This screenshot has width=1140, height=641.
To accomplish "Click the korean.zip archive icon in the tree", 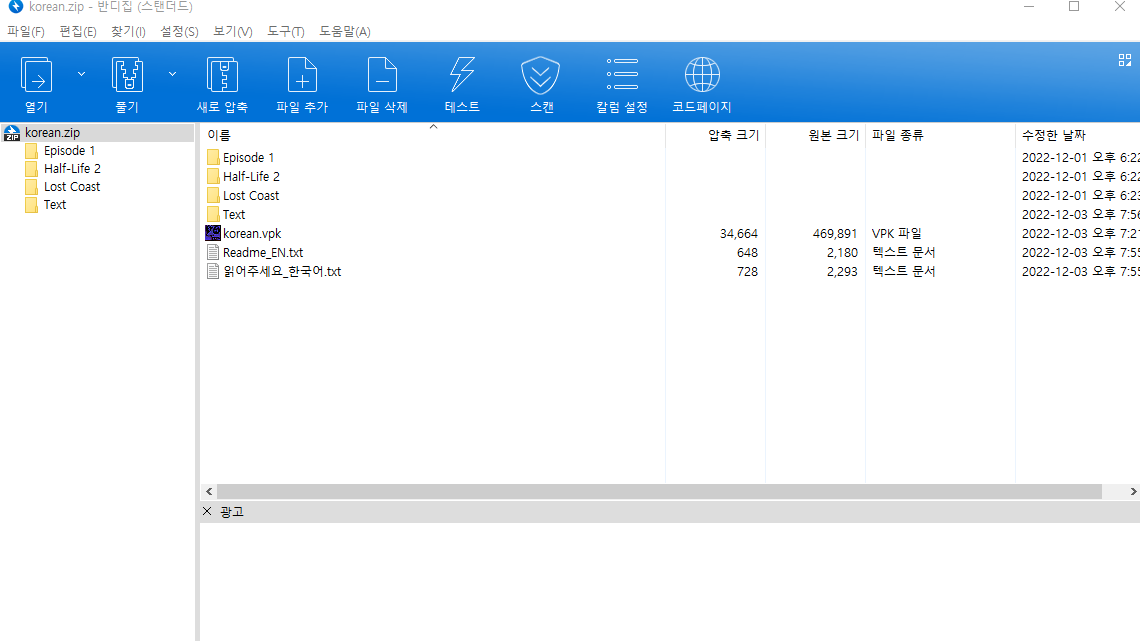I will (12, 132).
